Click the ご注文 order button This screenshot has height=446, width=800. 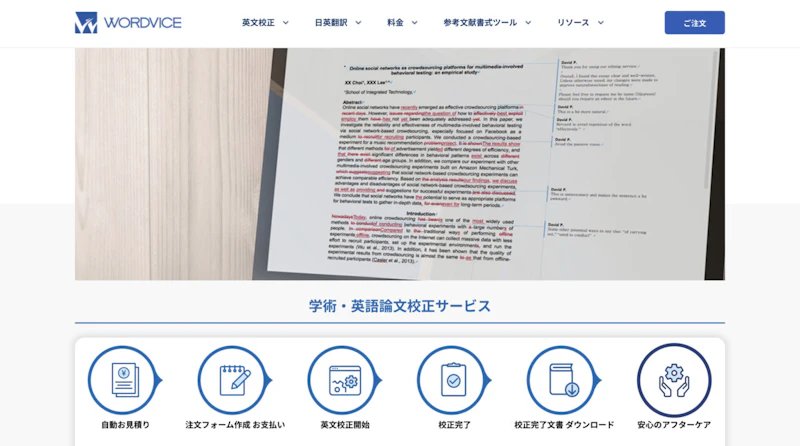(694, 22)
